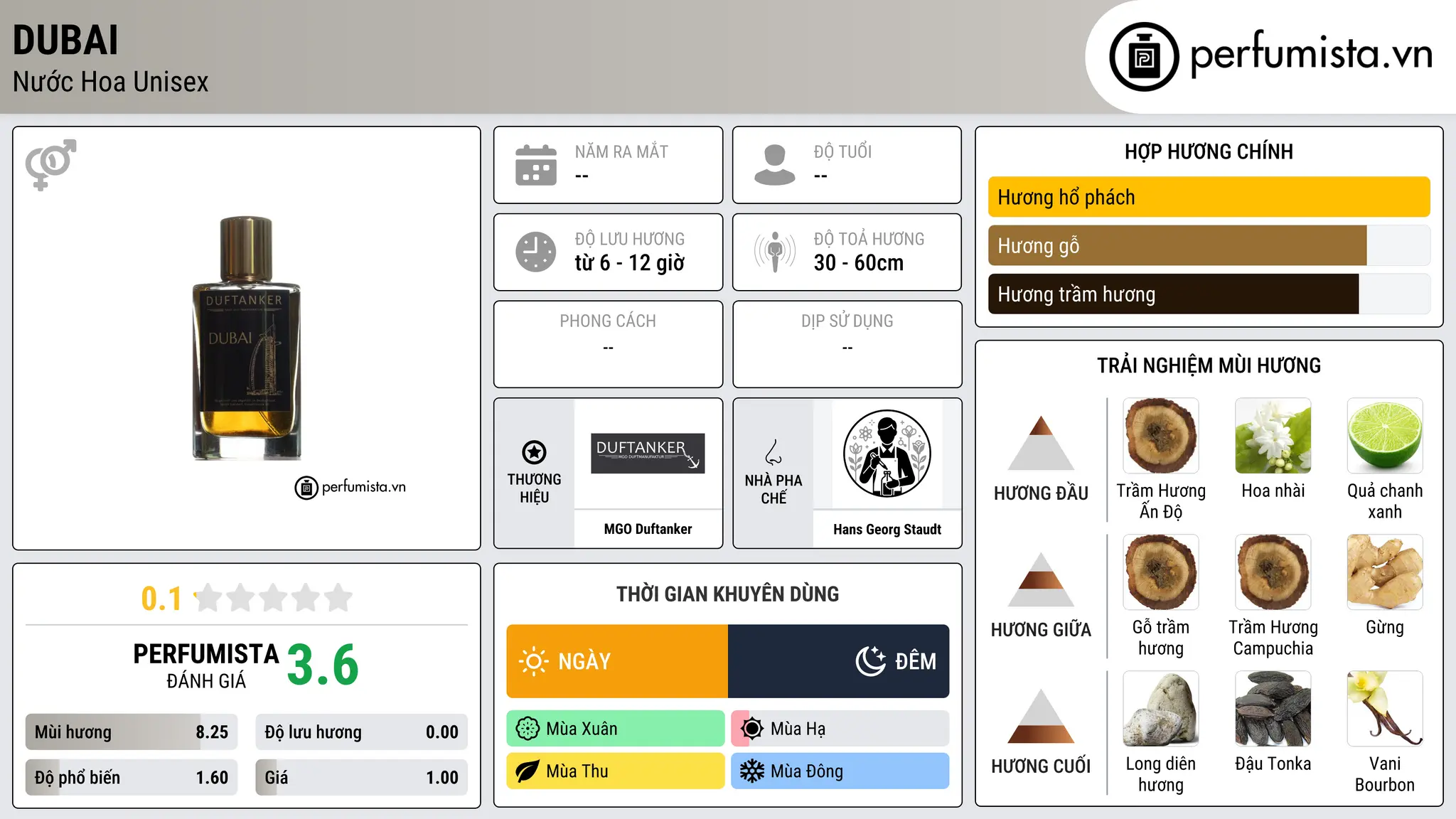The height and width of the screenshot is (819, 1456).
Task: Click the Trải nghiệm mùi hương heading
Action: 1209,365
